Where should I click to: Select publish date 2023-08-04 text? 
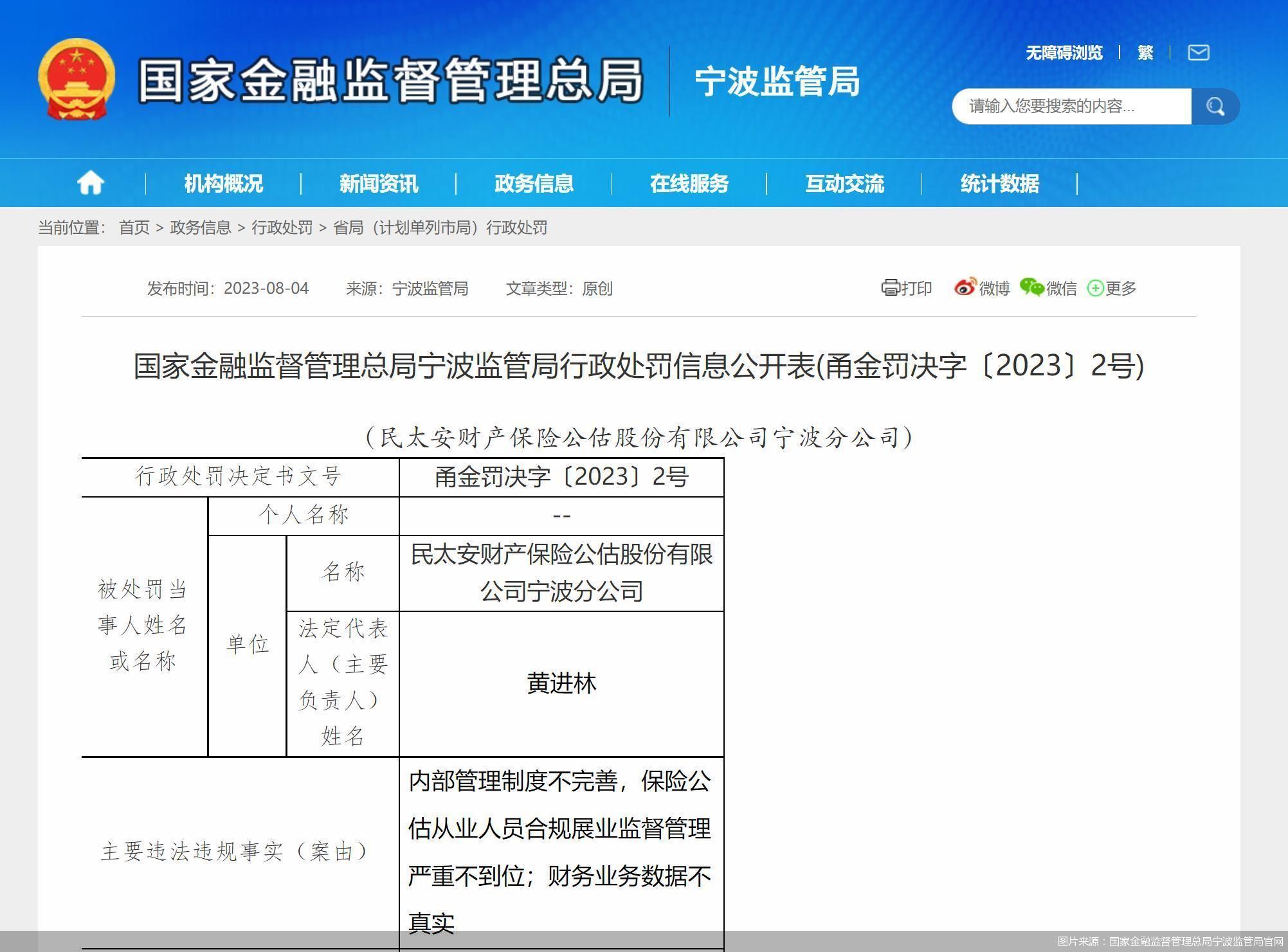coord(266,288)
